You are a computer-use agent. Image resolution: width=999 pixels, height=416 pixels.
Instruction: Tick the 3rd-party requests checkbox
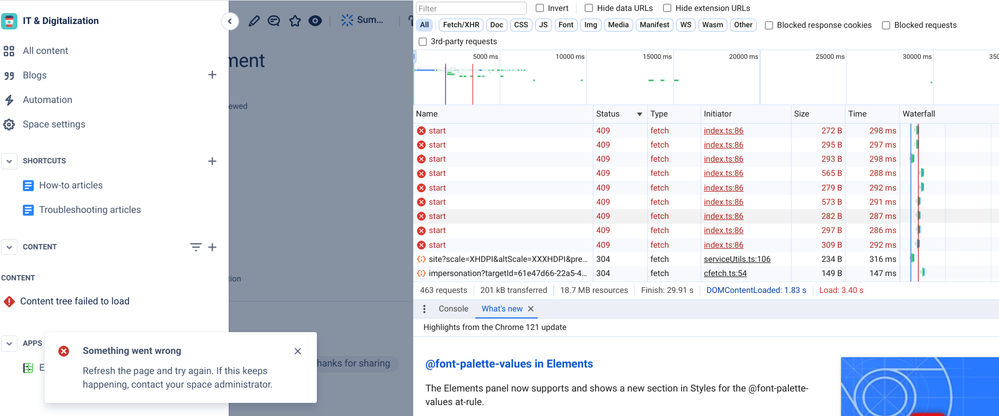tap(423, 41)
